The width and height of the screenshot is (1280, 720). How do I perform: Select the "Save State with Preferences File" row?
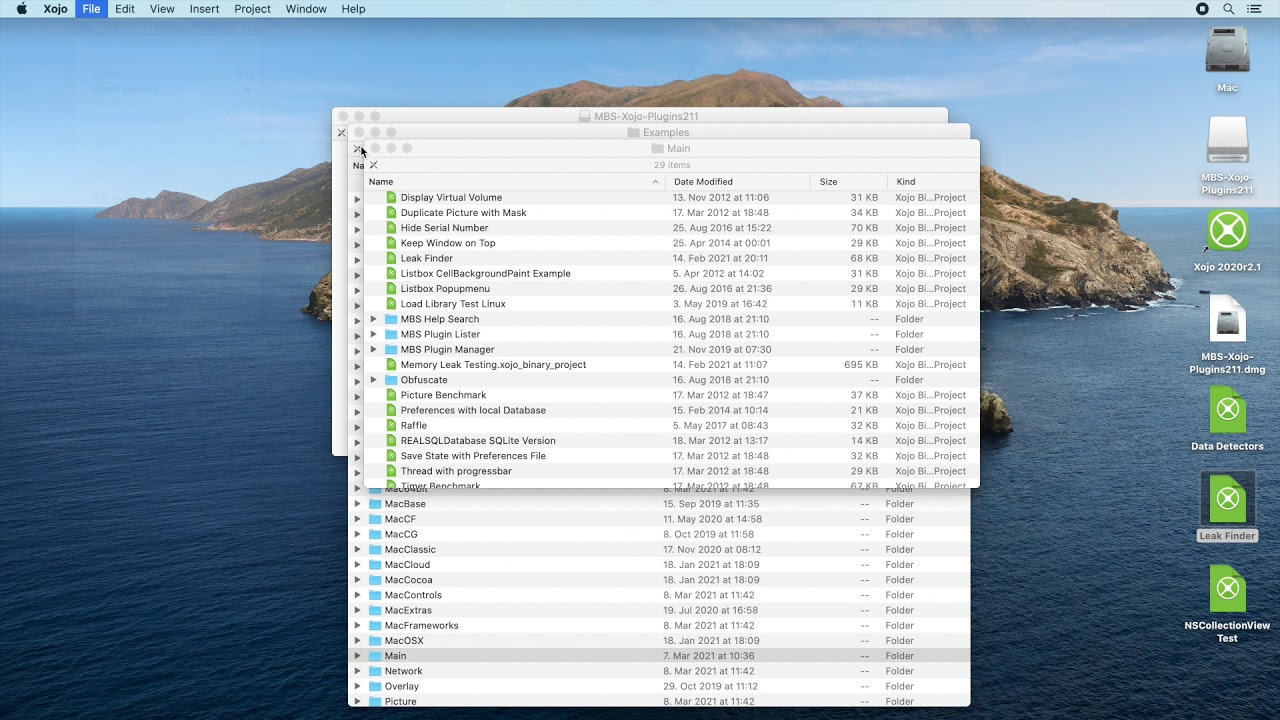(x=671, y=456)
